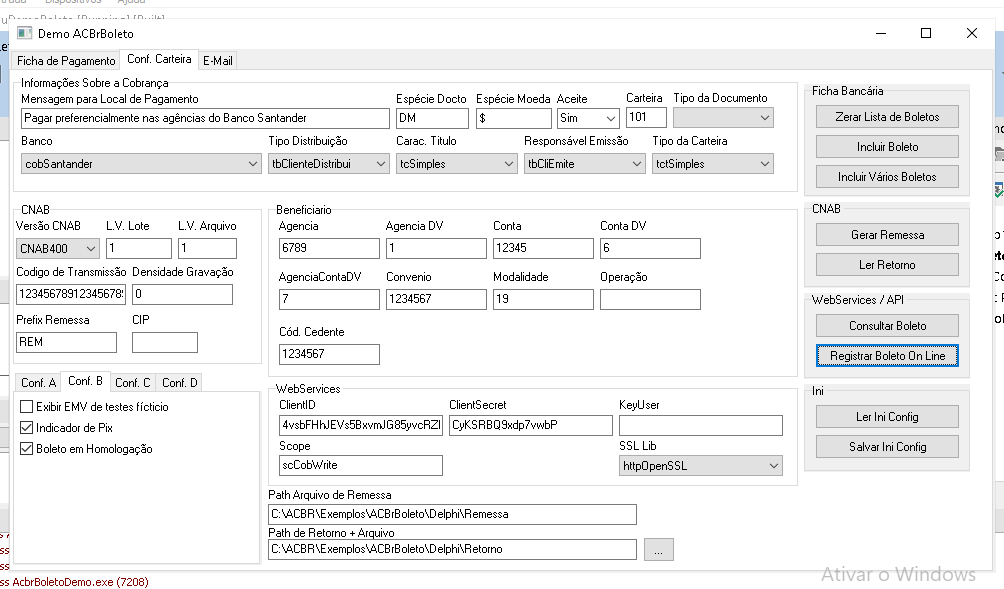Viewport: 1004px width, 589px height.
Task: Click the empty KeyUser field
Action: (x=700, y=425)
